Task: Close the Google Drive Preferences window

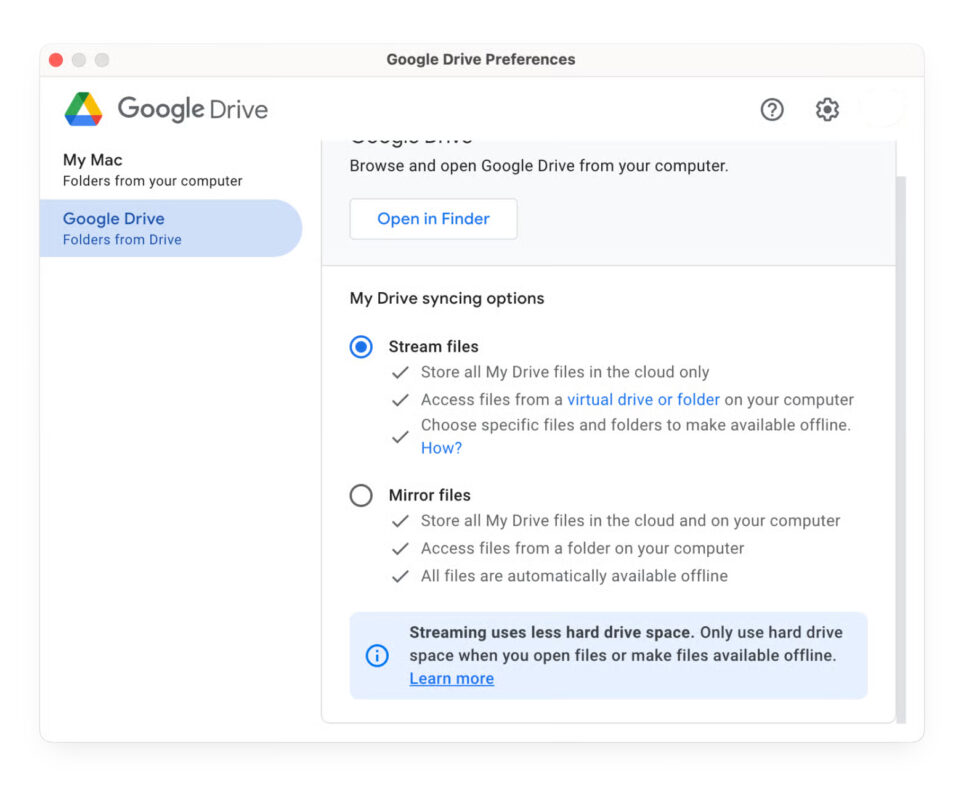Action: coord(56,60)
